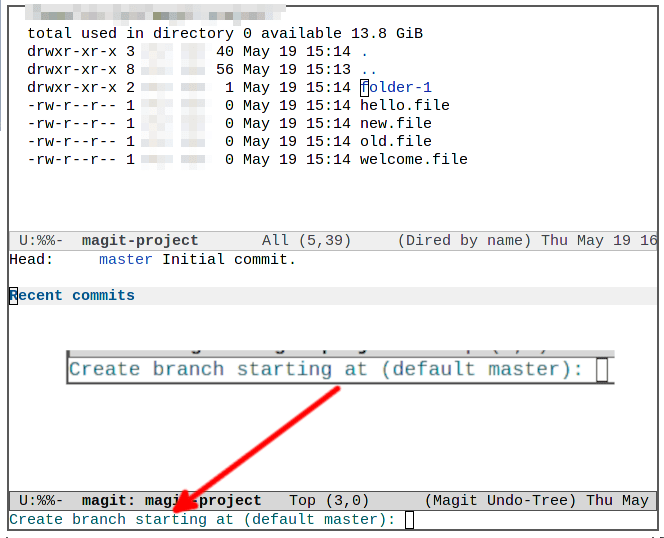Screen dimensions: 664x538
Task: Click the zoomed 'Create branch starting at' prompt callout
Action: [340, 368]
